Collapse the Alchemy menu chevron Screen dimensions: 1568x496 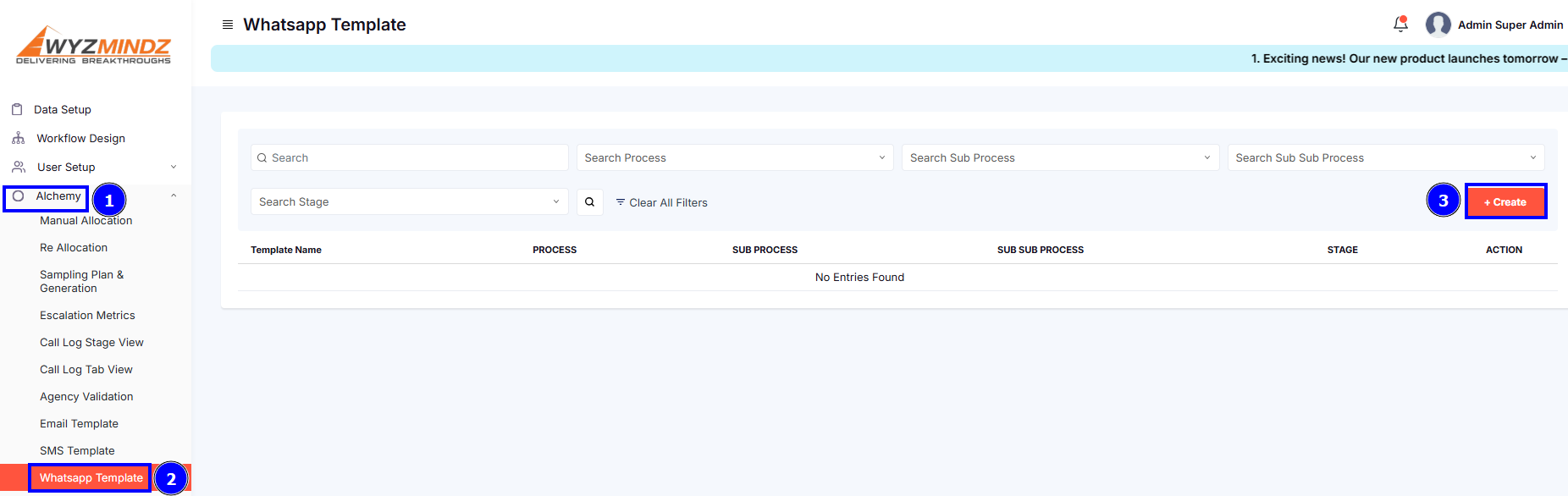click(x=174, y=196)
